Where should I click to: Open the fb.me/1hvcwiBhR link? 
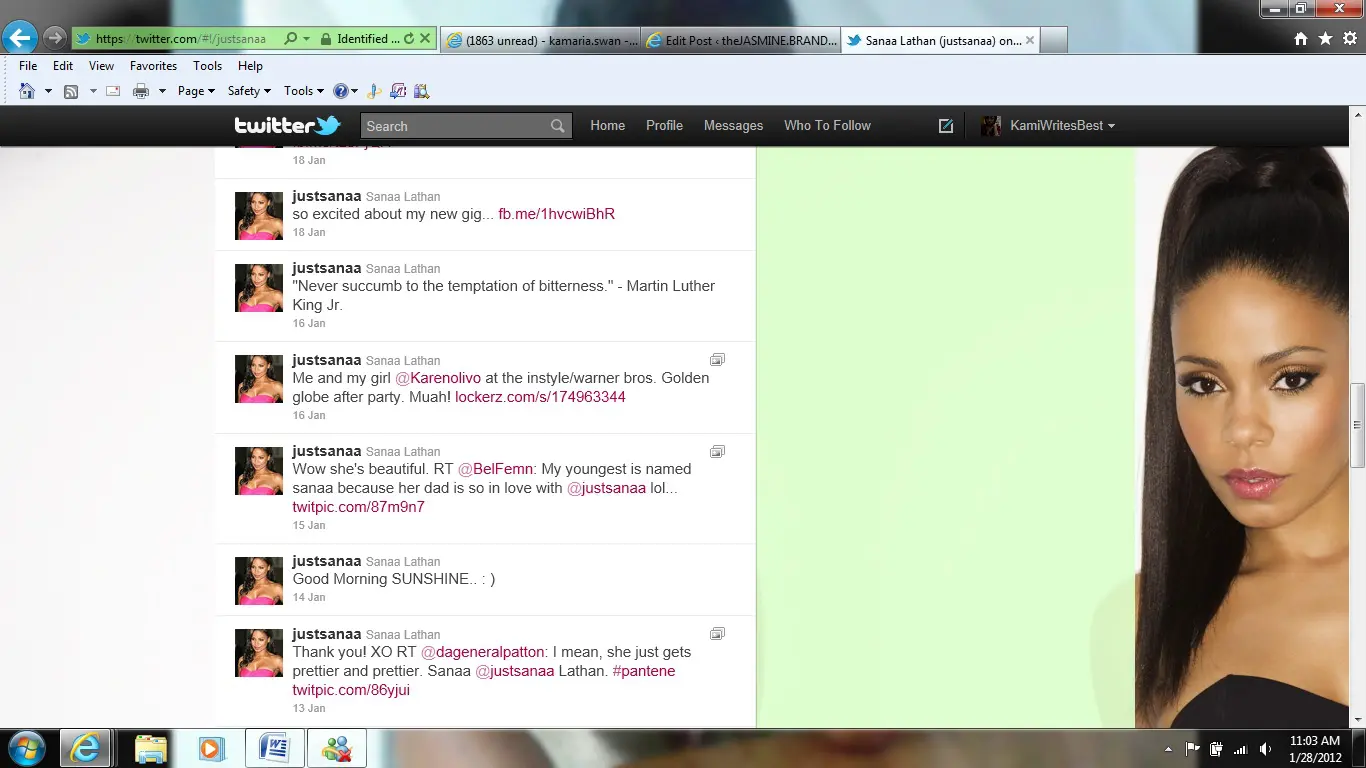pos(556,214)
